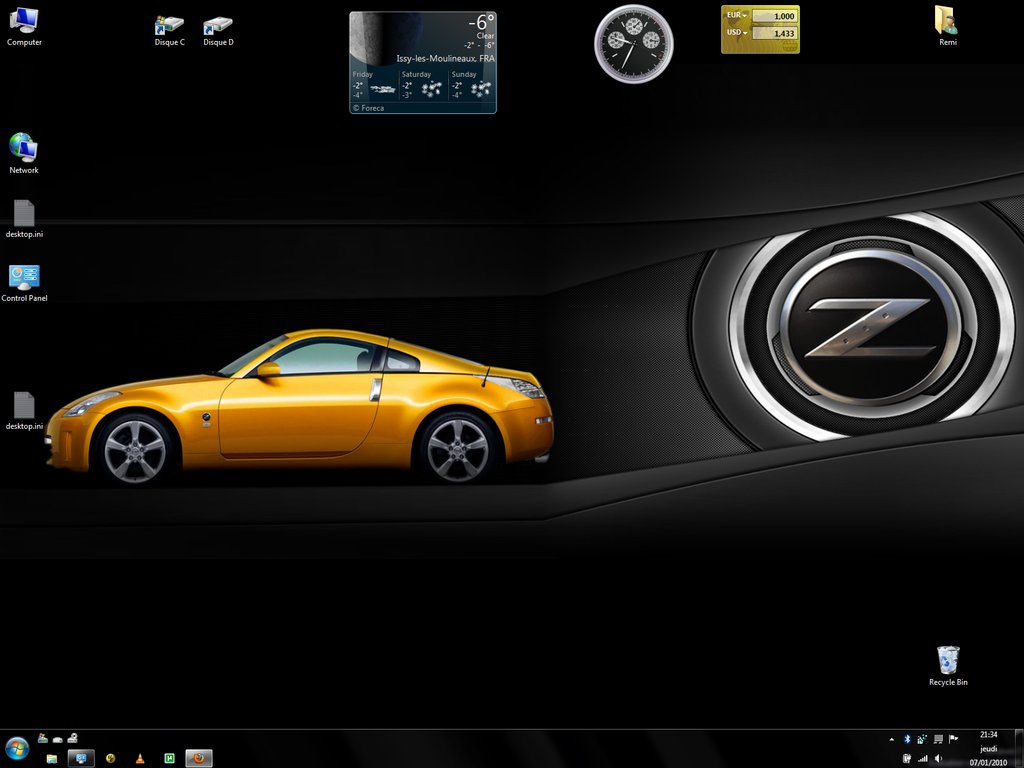
Task: Click the EUR amount field 1,000
Action: click(x=774, y=16)
